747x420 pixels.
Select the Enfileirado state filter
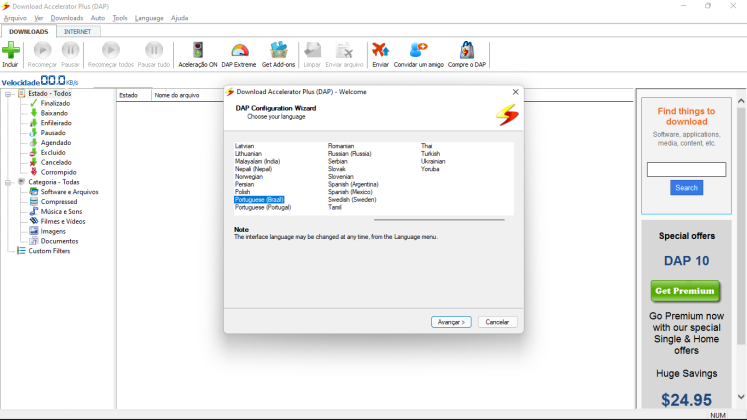56,123
